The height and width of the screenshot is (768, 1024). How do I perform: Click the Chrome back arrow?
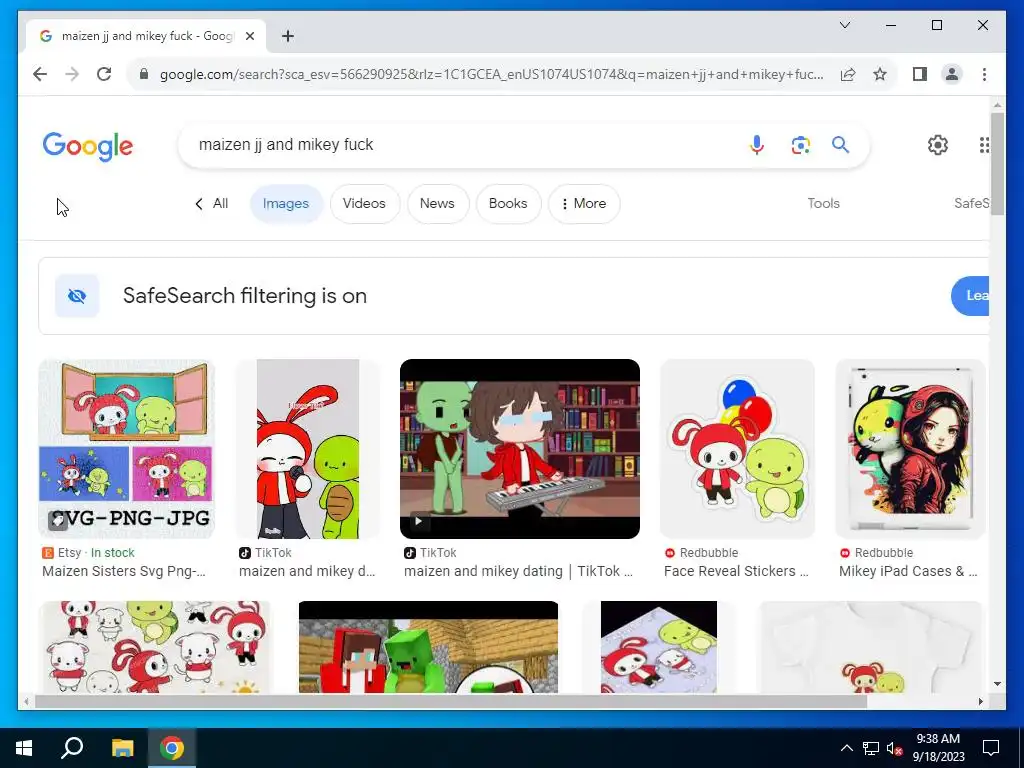click(x=40, y=74)
